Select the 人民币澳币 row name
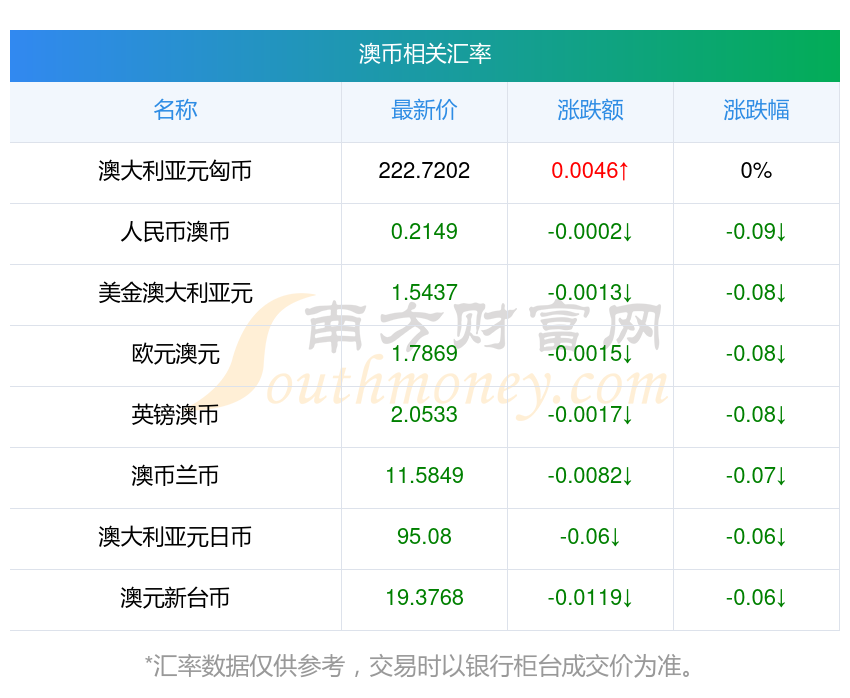This screenshot has width=850, height=698. (x=175, y=232)
